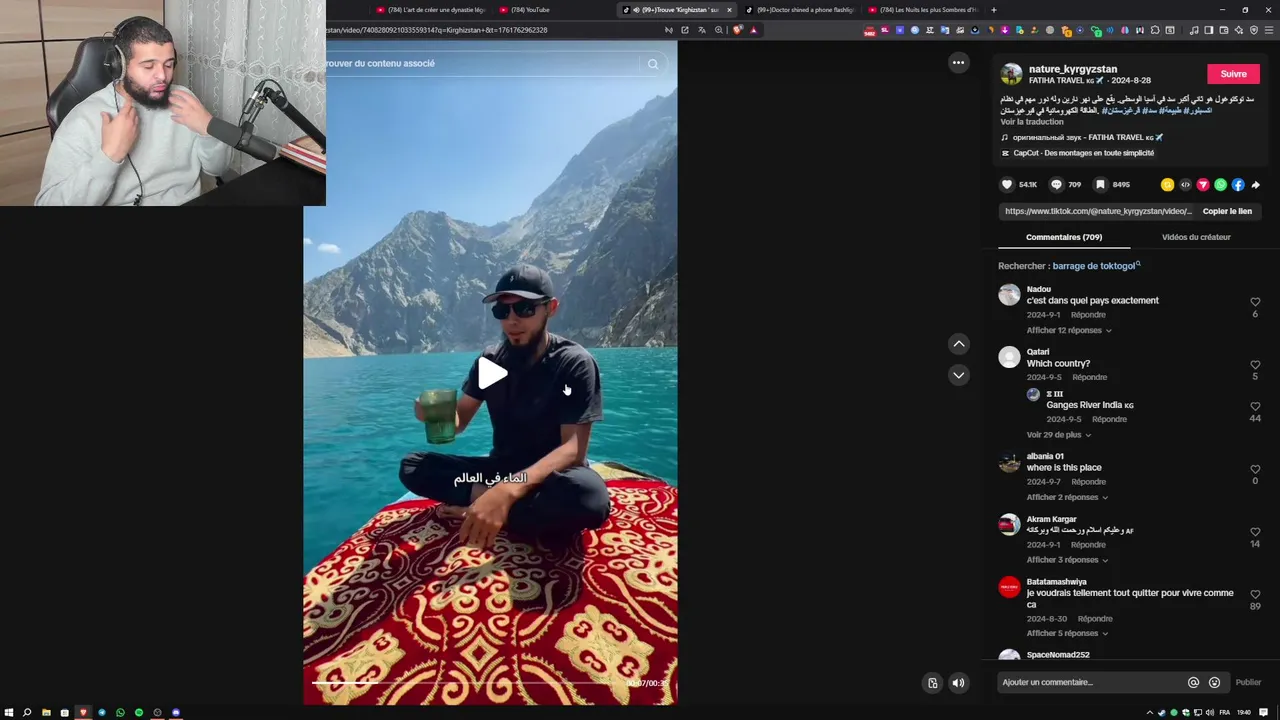Like the video with heart icon
The height and width of the screenshot is (720, 1280).
(1007, 184)
